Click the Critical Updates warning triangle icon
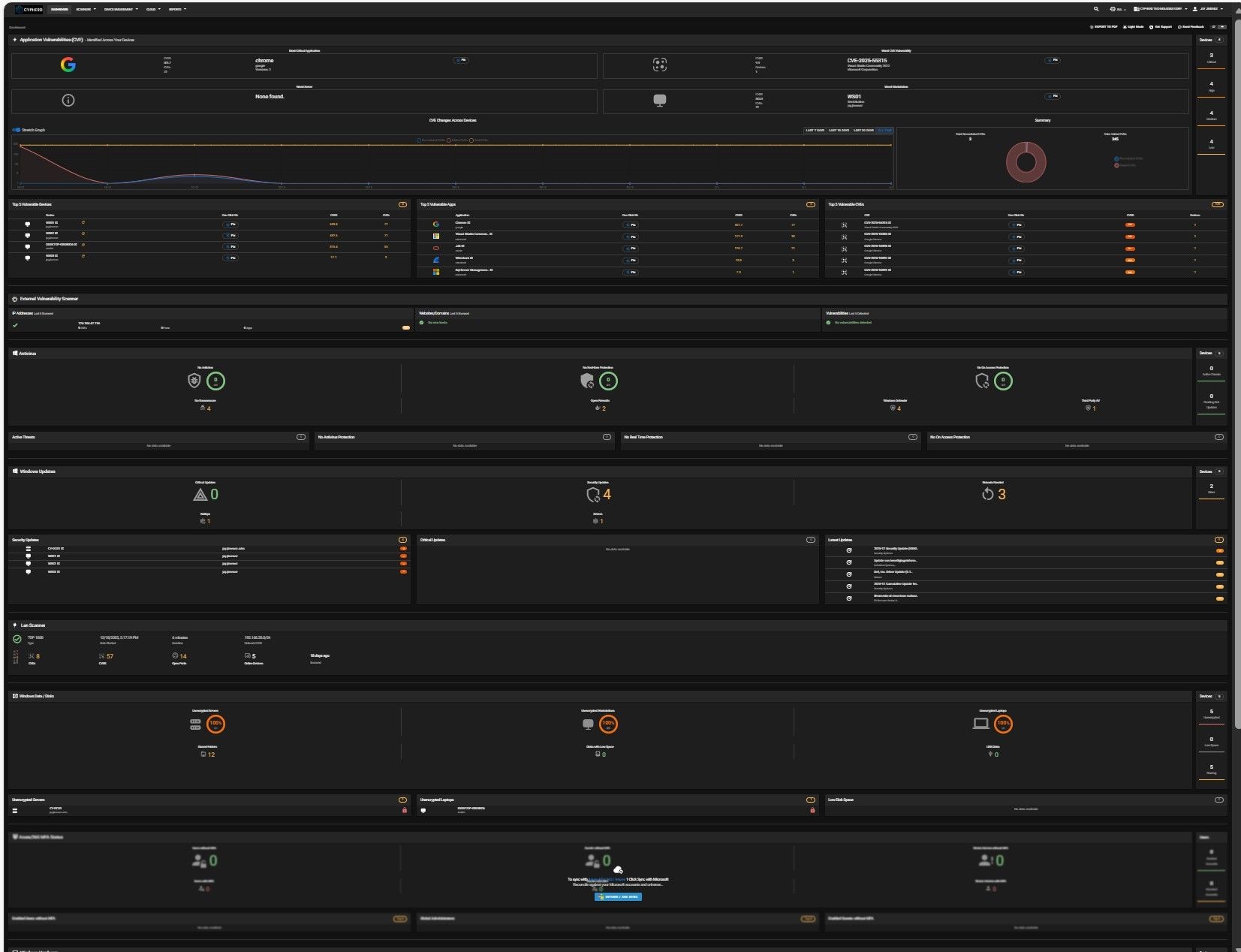Viewport: 1241px width, 952px height. coord(200,495)
